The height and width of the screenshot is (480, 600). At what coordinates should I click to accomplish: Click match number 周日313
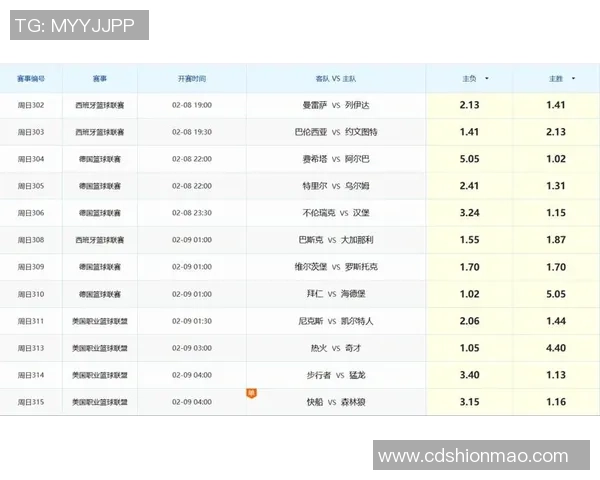[31, 348]
